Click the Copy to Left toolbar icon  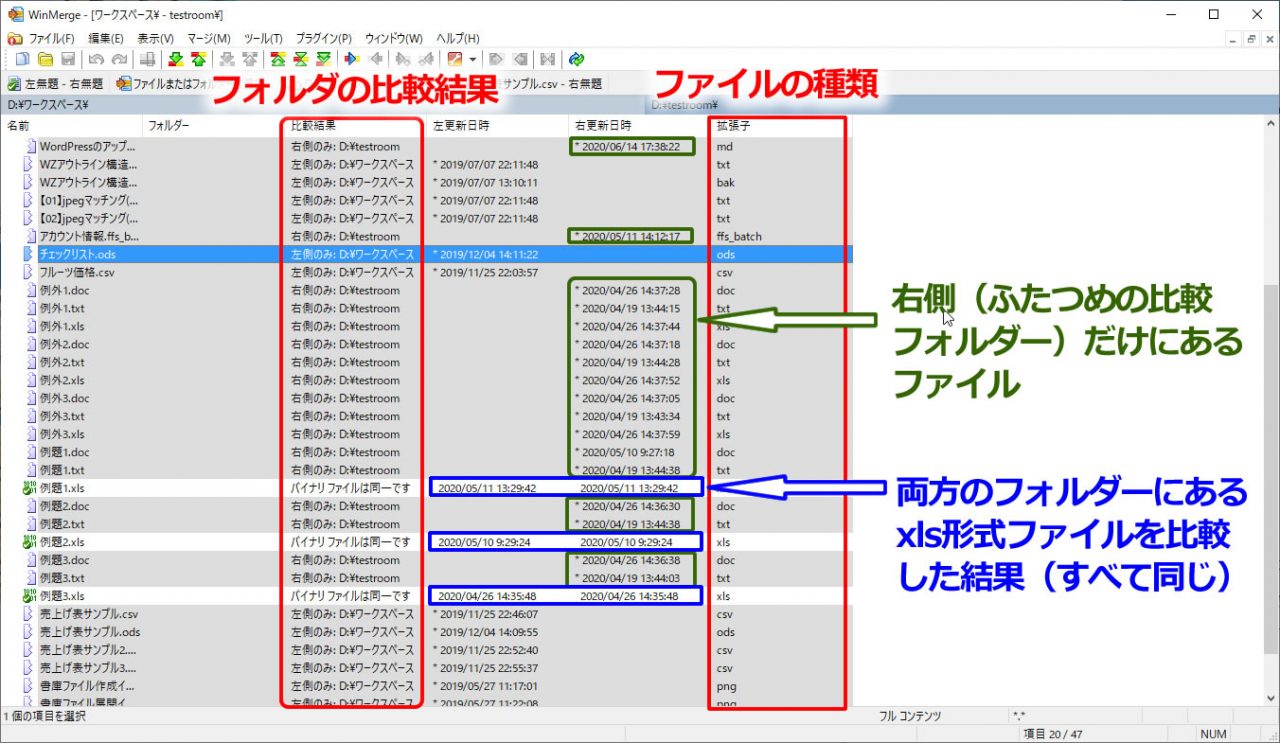point(378,59)
